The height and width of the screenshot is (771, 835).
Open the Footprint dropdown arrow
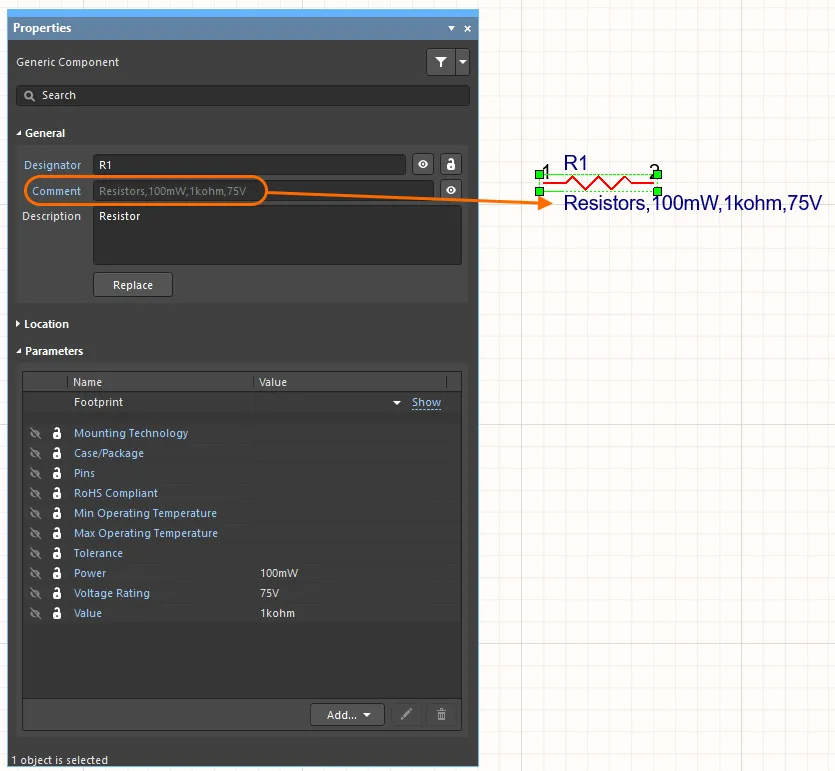tap(397, 403)
